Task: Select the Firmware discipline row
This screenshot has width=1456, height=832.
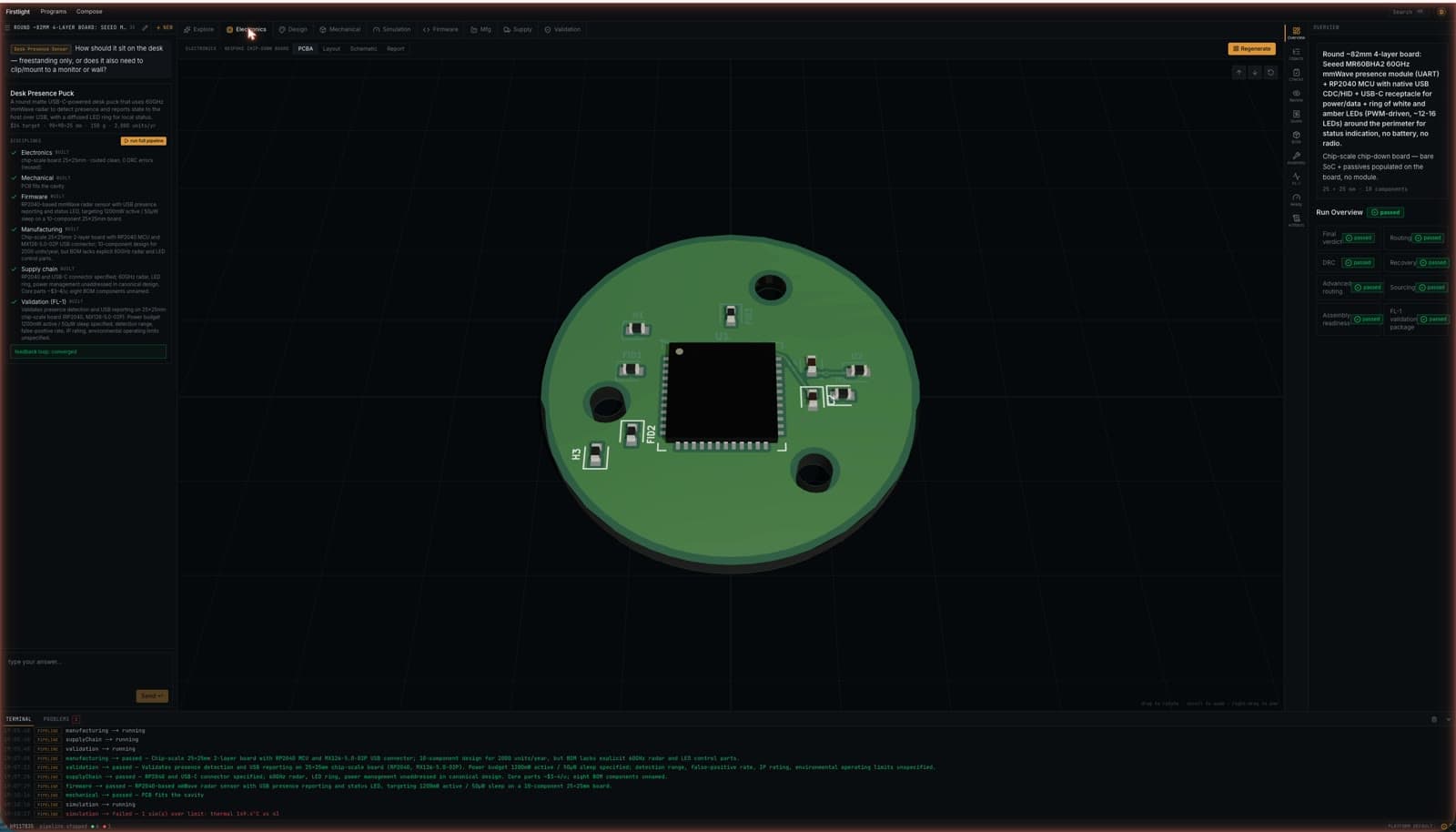Action: tap(88, 208)
